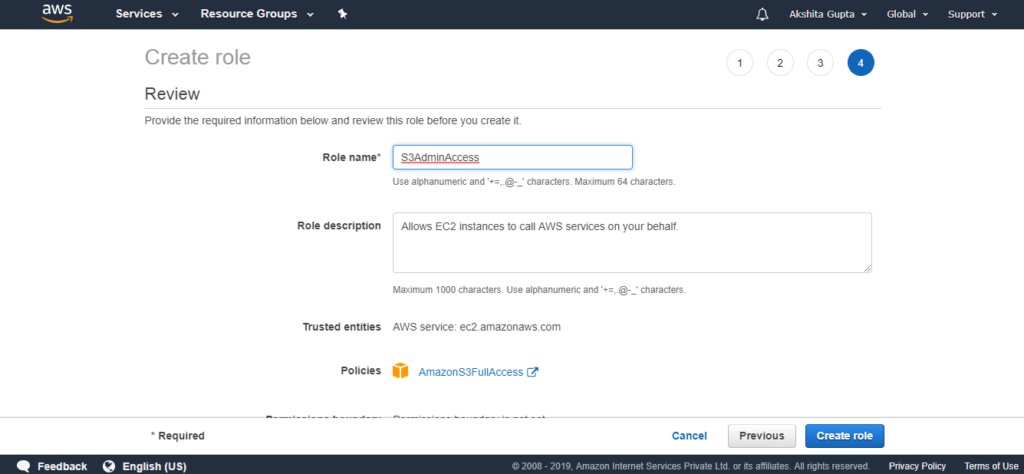Click inside the Role description textarea

tap(632, 242)
